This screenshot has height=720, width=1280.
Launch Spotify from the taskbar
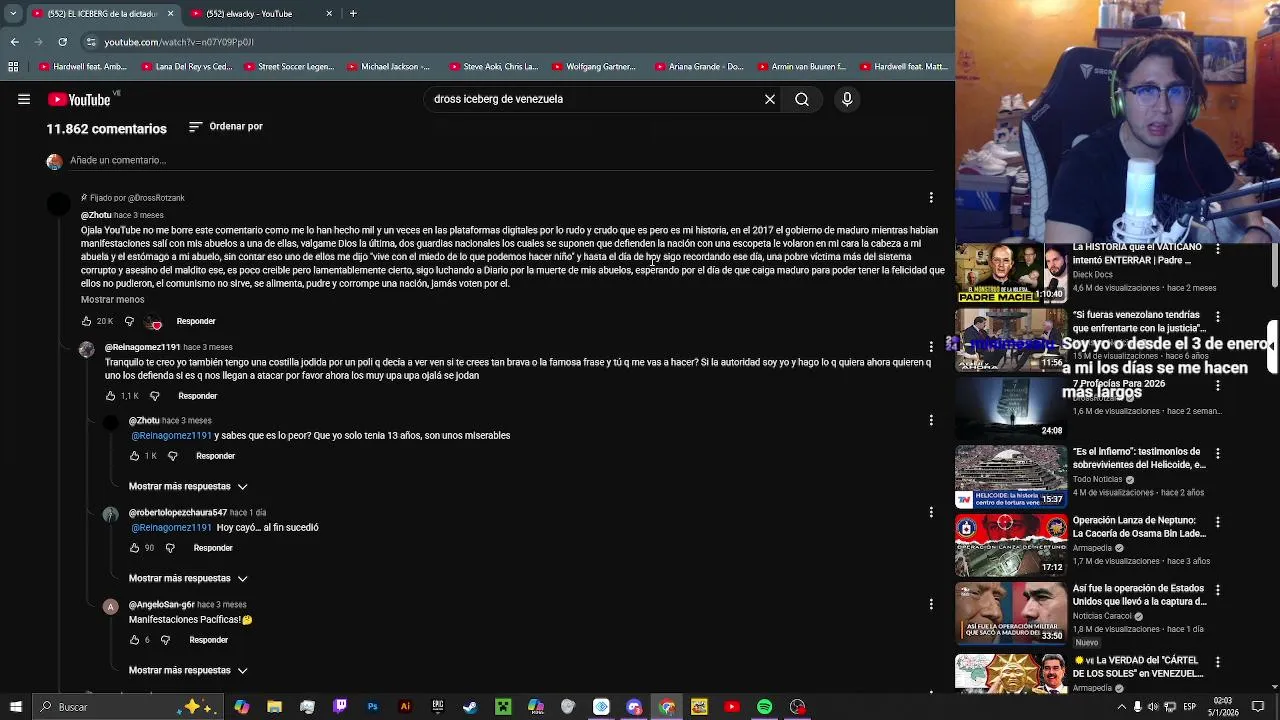tap(764, 707)
